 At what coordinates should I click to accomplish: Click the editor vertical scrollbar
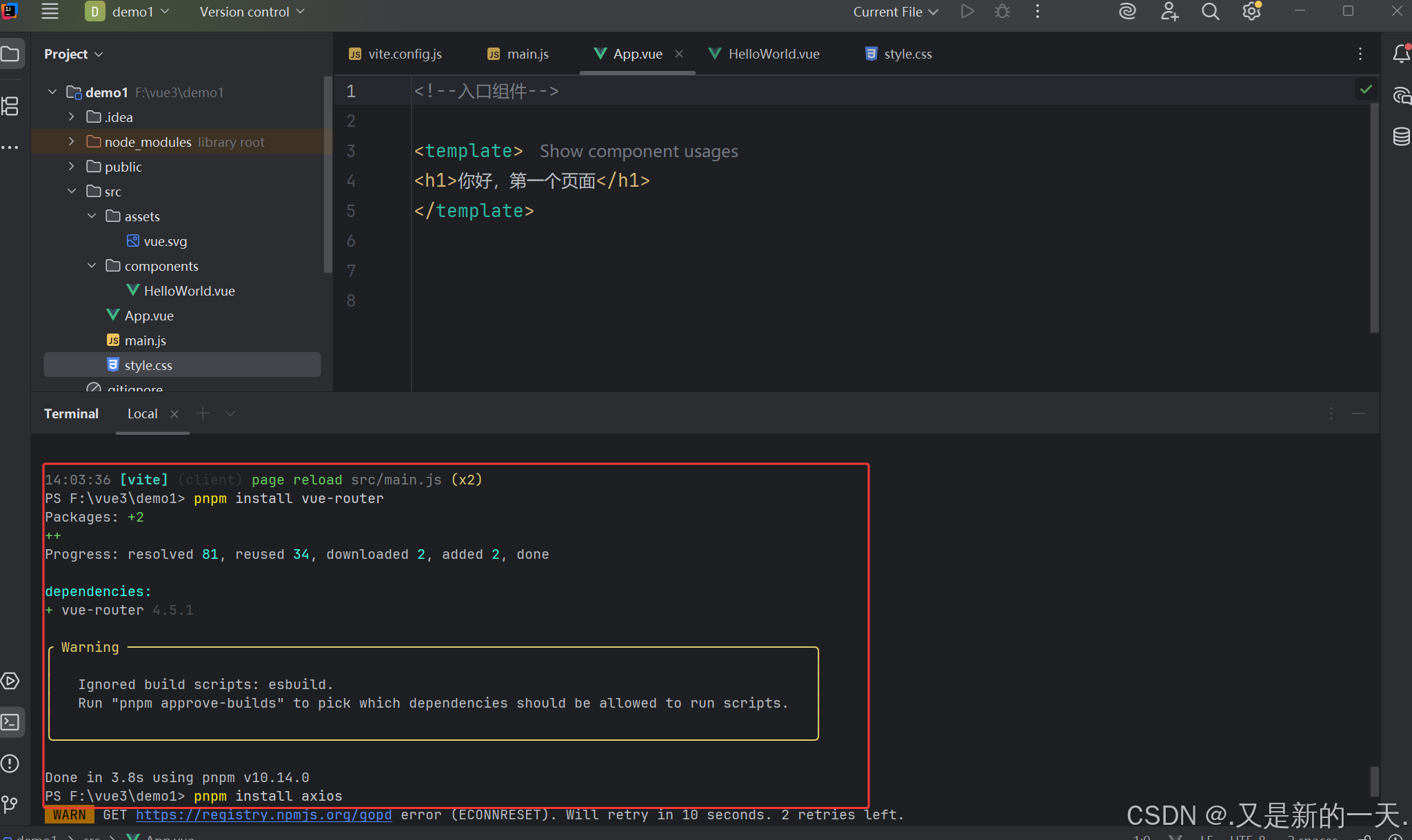click(1374, 218)
